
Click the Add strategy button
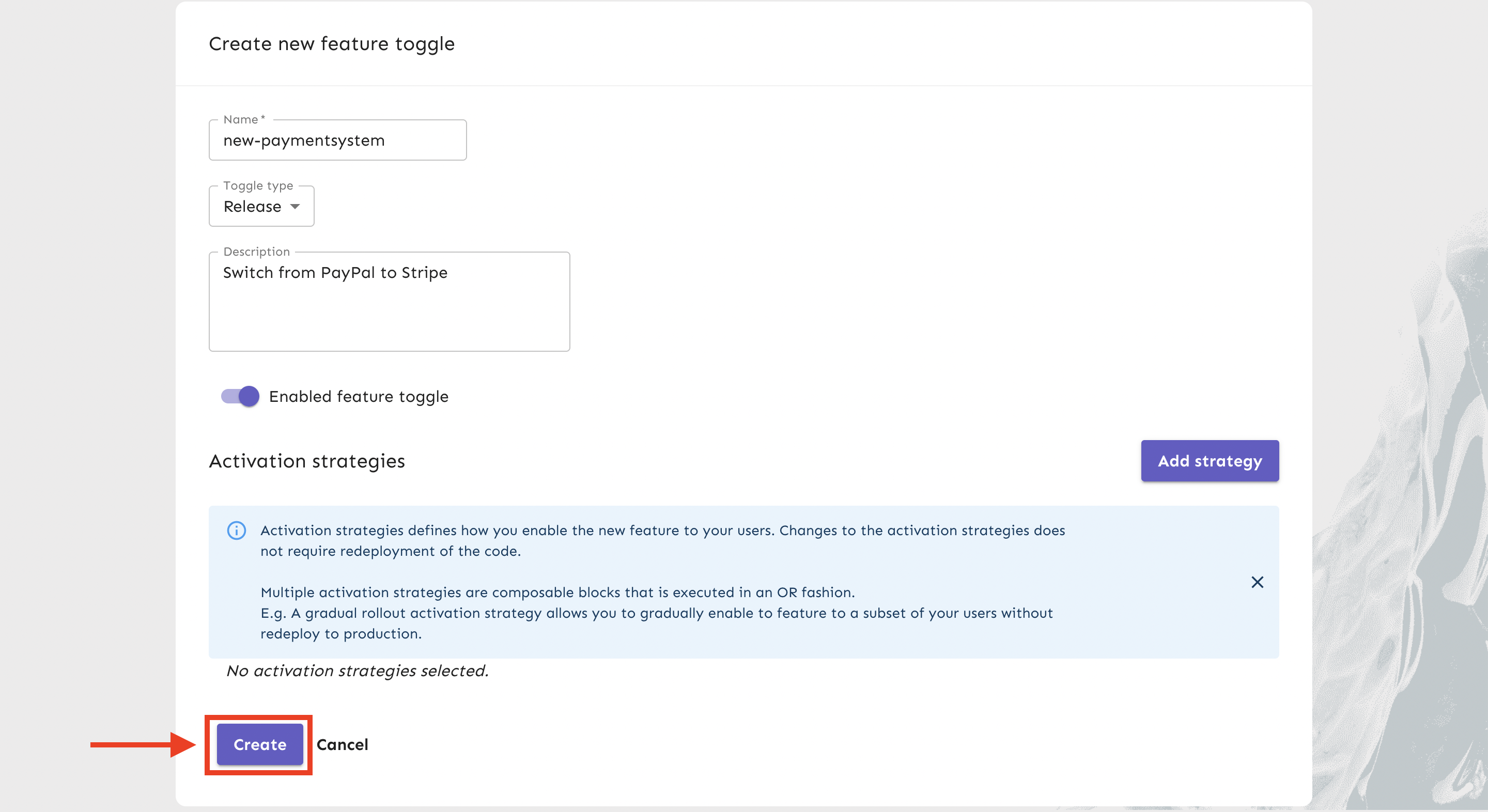(1210, 461)
